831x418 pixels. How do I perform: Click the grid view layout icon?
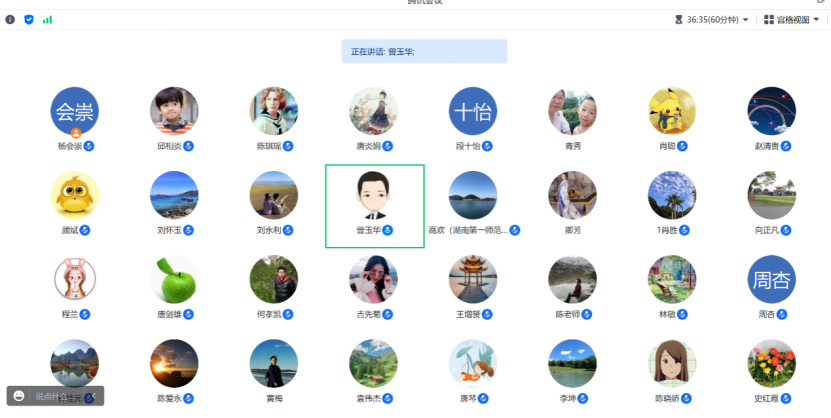768,19
